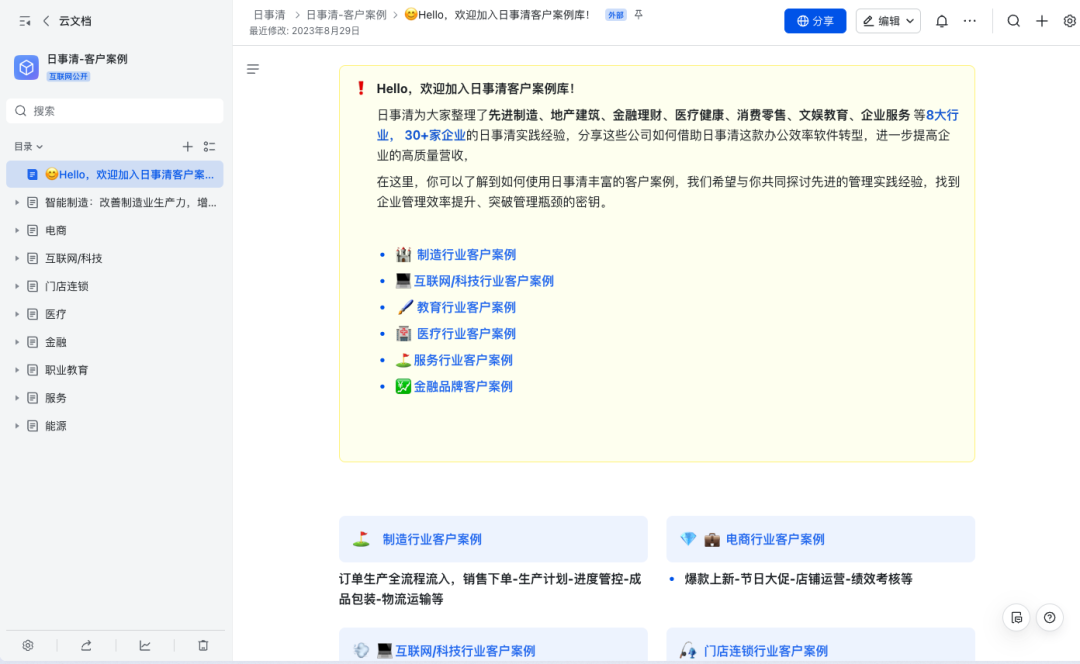Open document statistics chart icon at bottom
1080x664 pixels.
145,645
